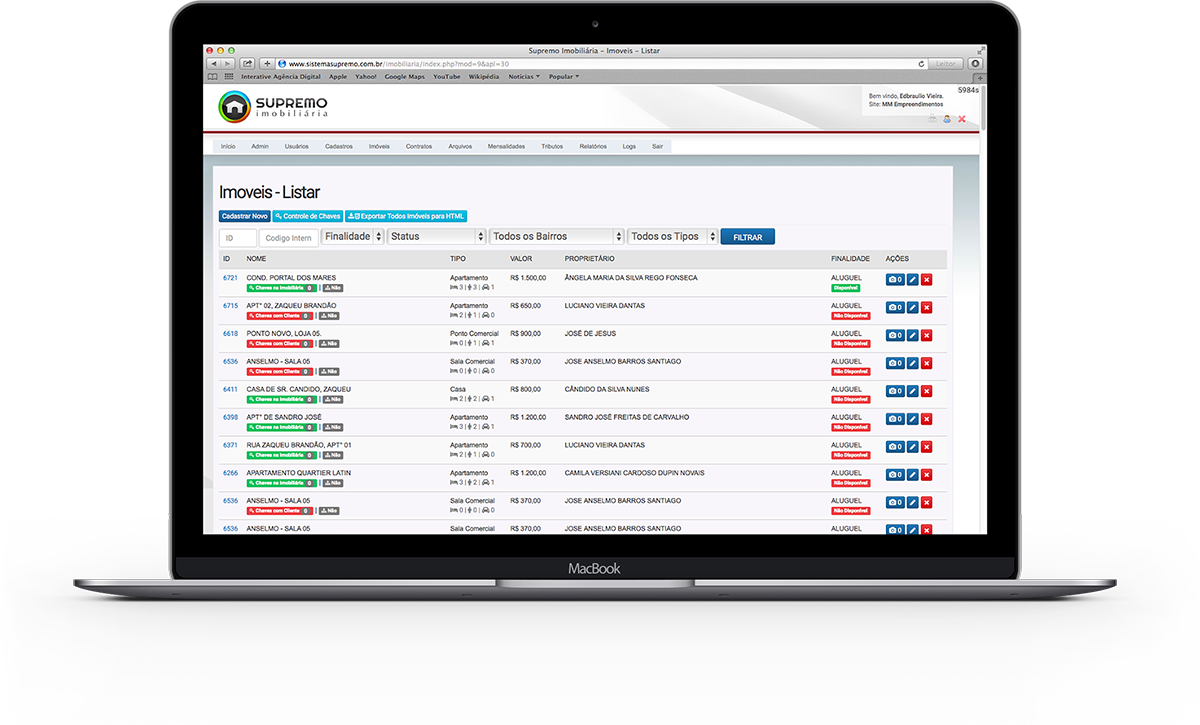The image size is (1200, 725).
Task: Click the Cadastrar Novo button
Action: click(244, 216)
